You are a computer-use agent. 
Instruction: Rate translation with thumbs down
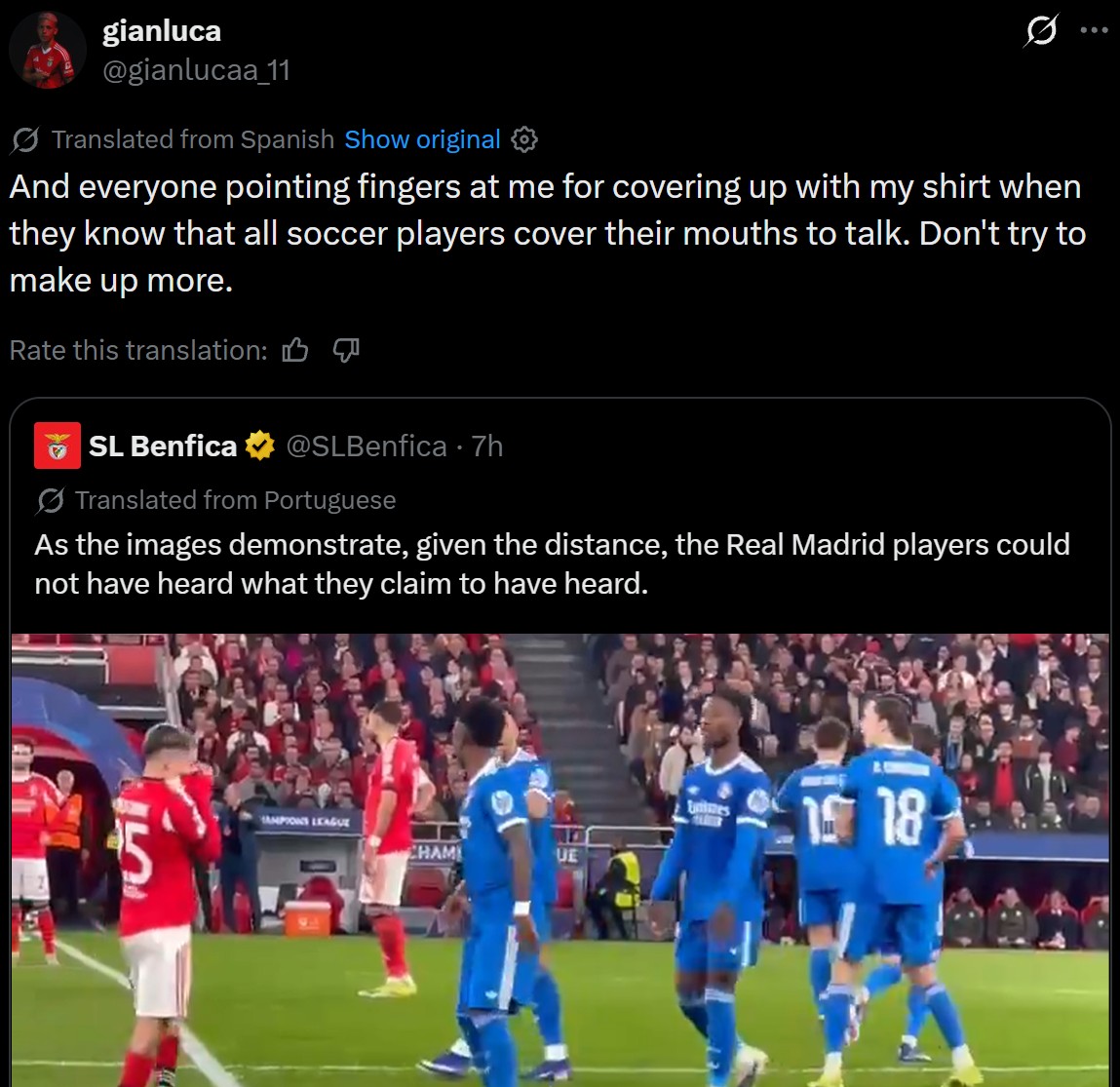[x=346, y=350]
